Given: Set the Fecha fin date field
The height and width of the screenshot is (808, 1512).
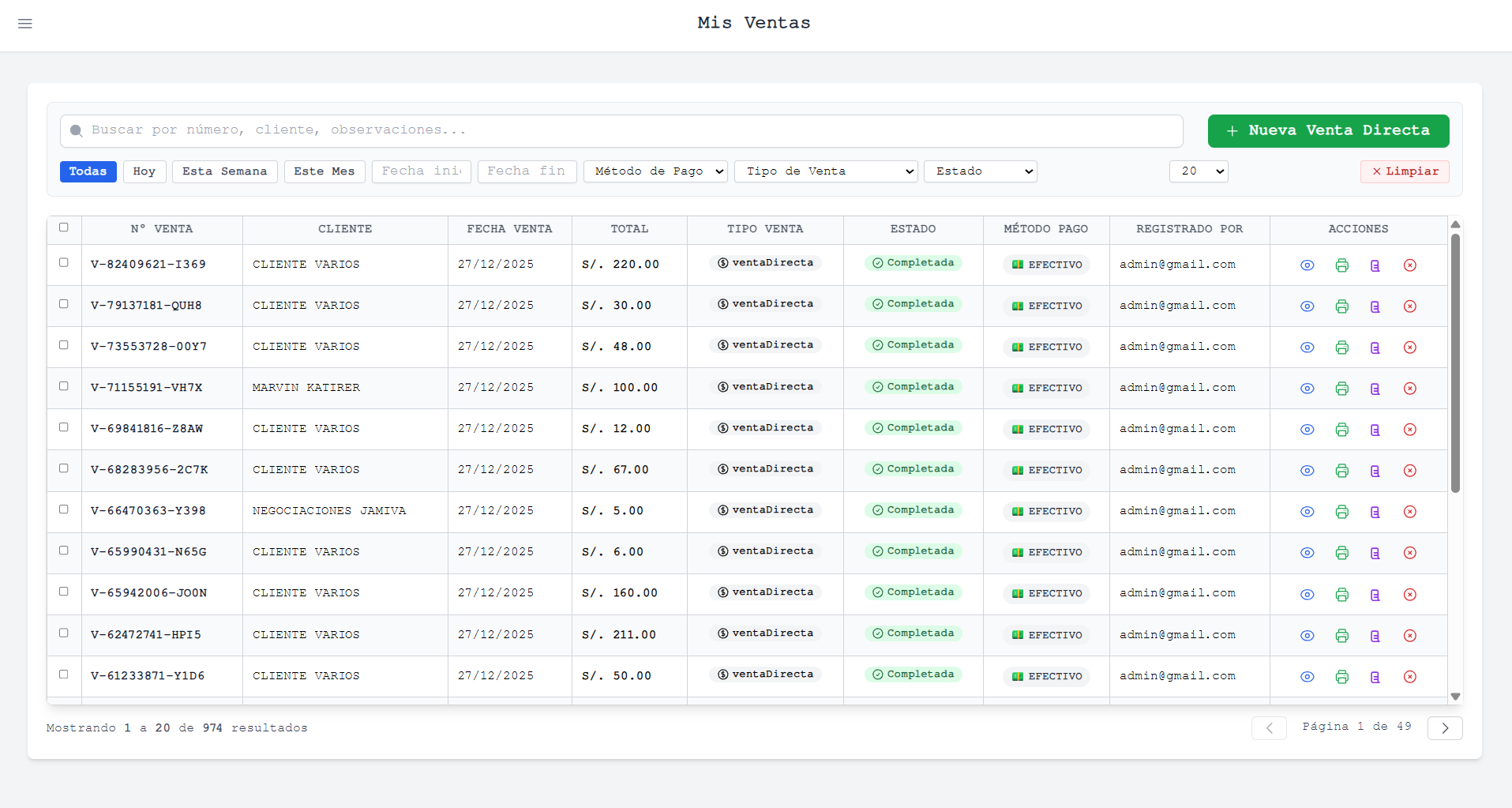Looking at the screenshot, I should (527, 171).
